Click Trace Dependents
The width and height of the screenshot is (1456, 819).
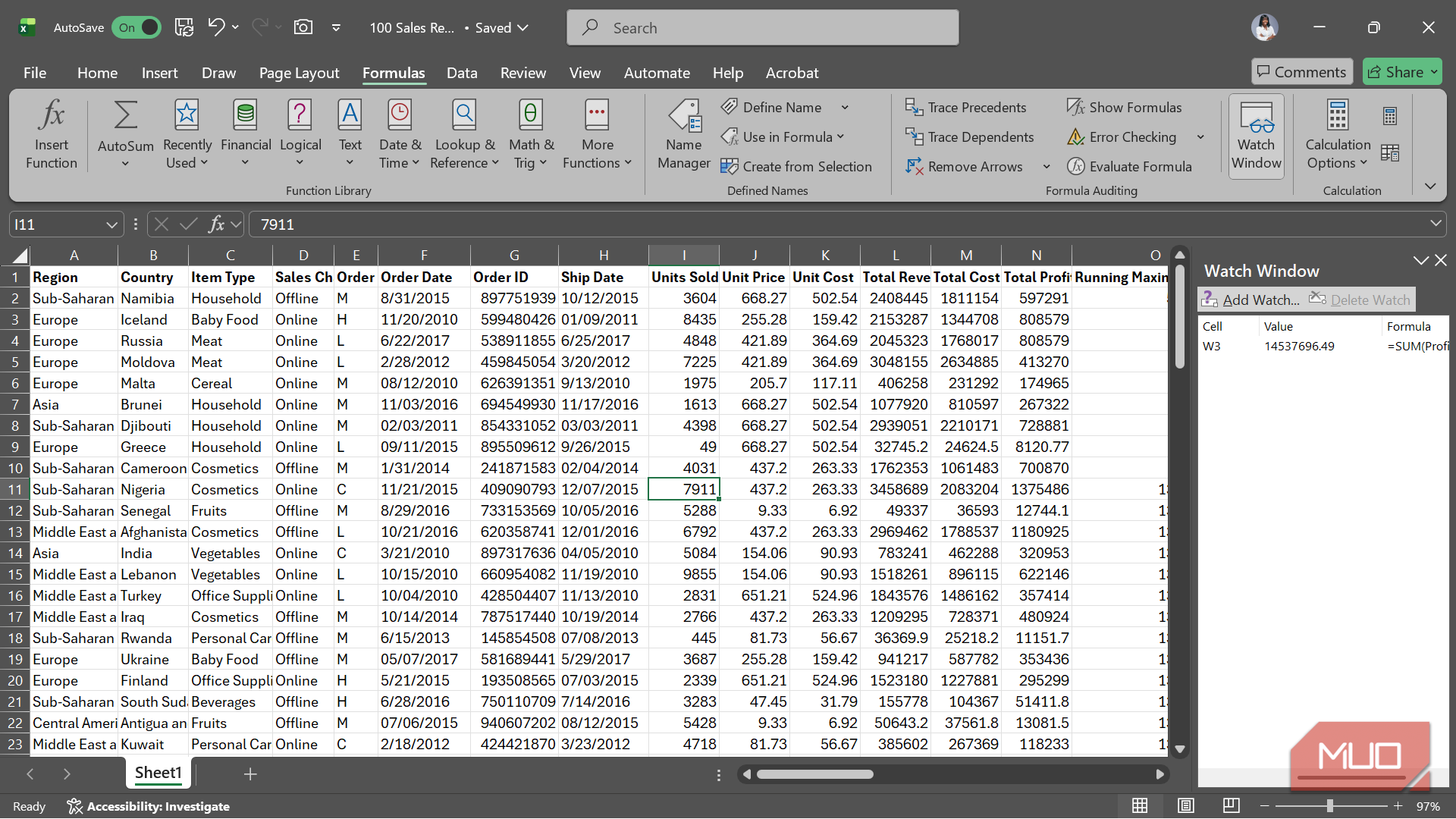(969, 137)
